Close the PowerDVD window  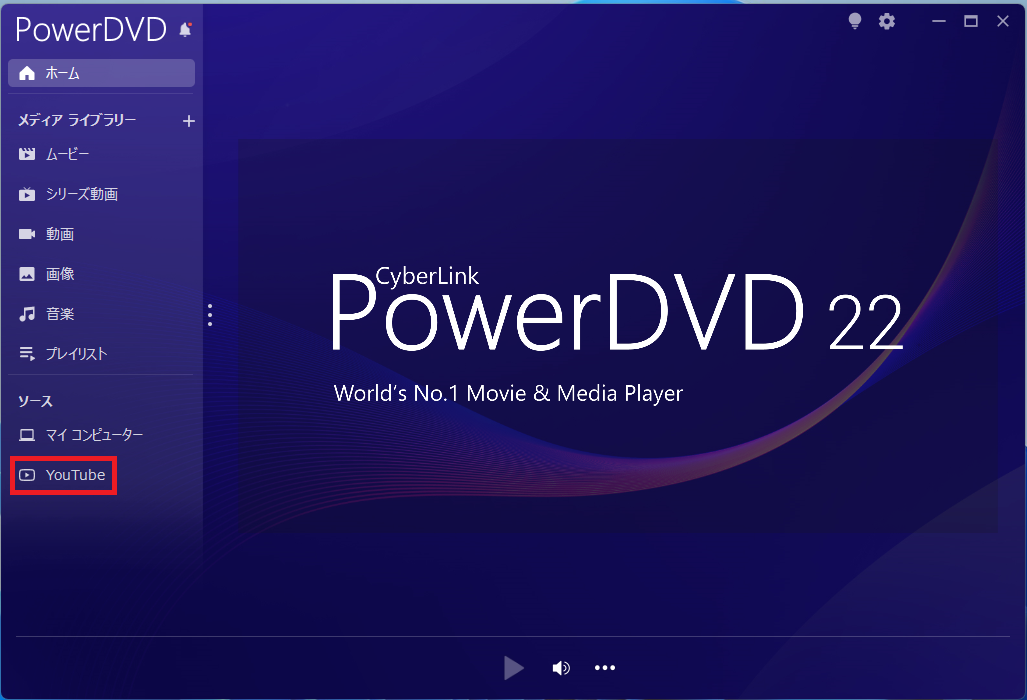(x=1003, y=22)
